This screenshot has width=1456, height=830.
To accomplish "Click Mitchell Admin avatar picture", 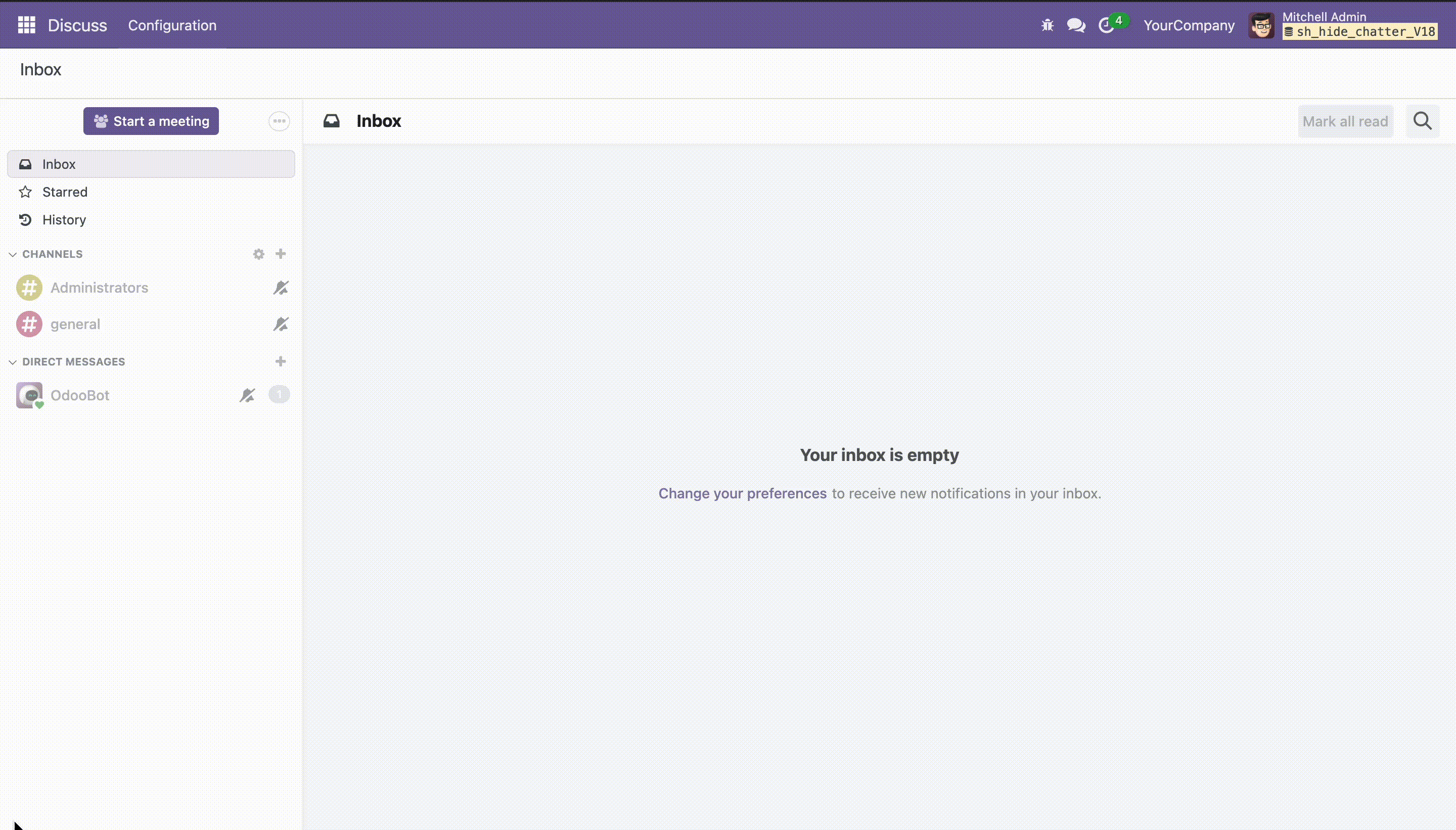I will pos(1261,25).
